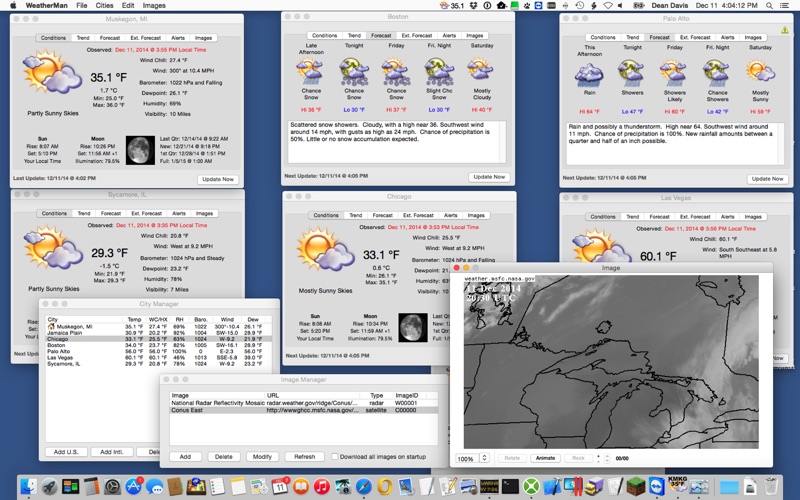Open the Trash in the Dock
800x500 pixels.
(773, 486)
